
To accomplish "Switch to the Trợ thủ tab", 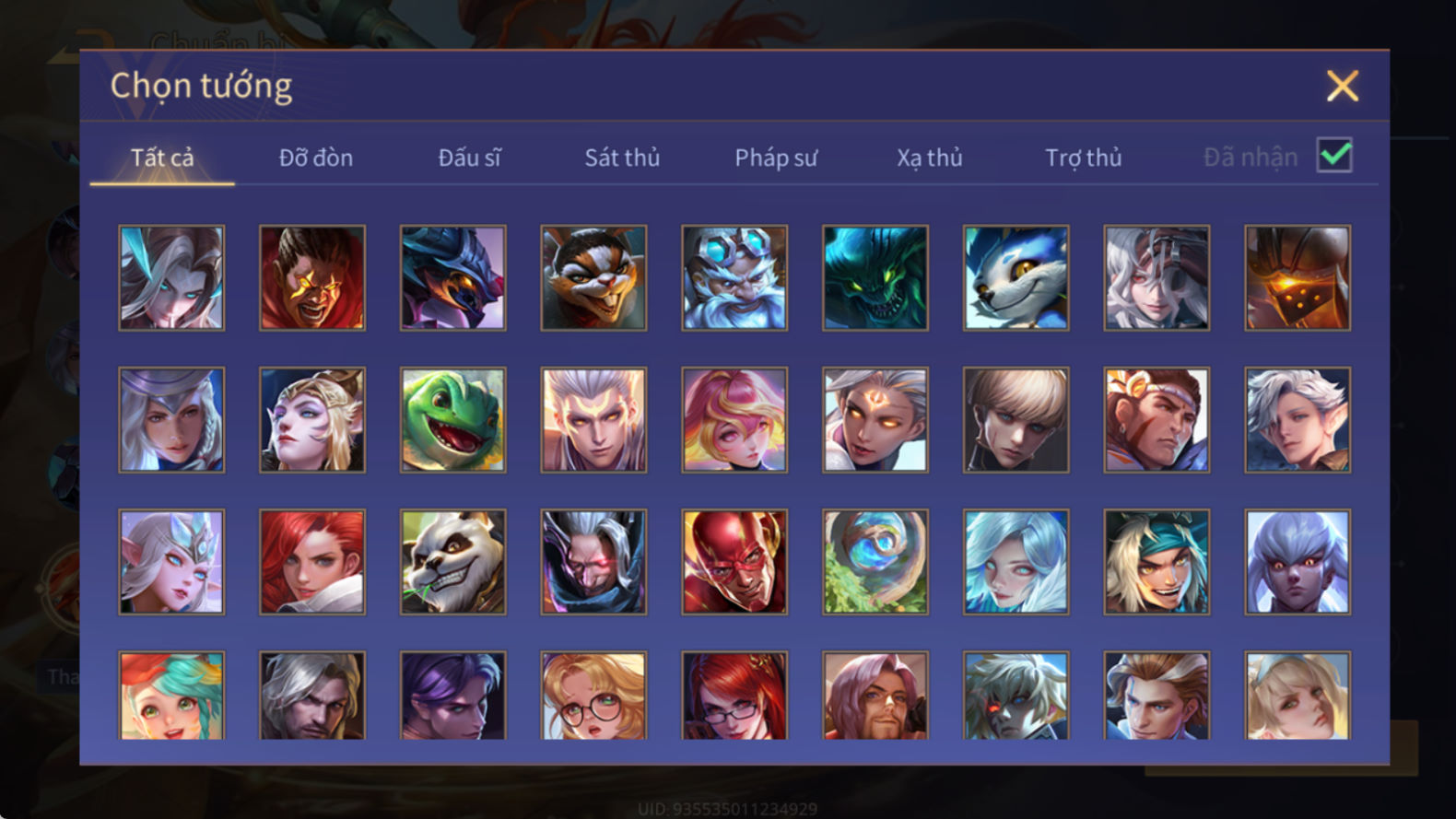I will (x=1083, y=158).
